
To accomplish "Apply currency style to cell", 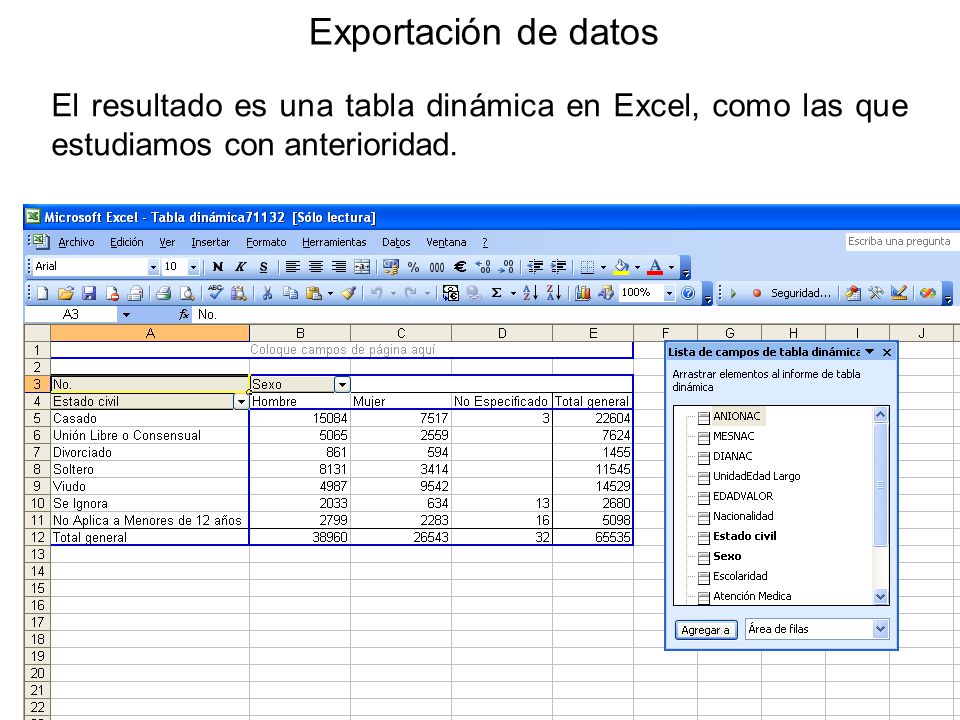I will tap(390, 267).
